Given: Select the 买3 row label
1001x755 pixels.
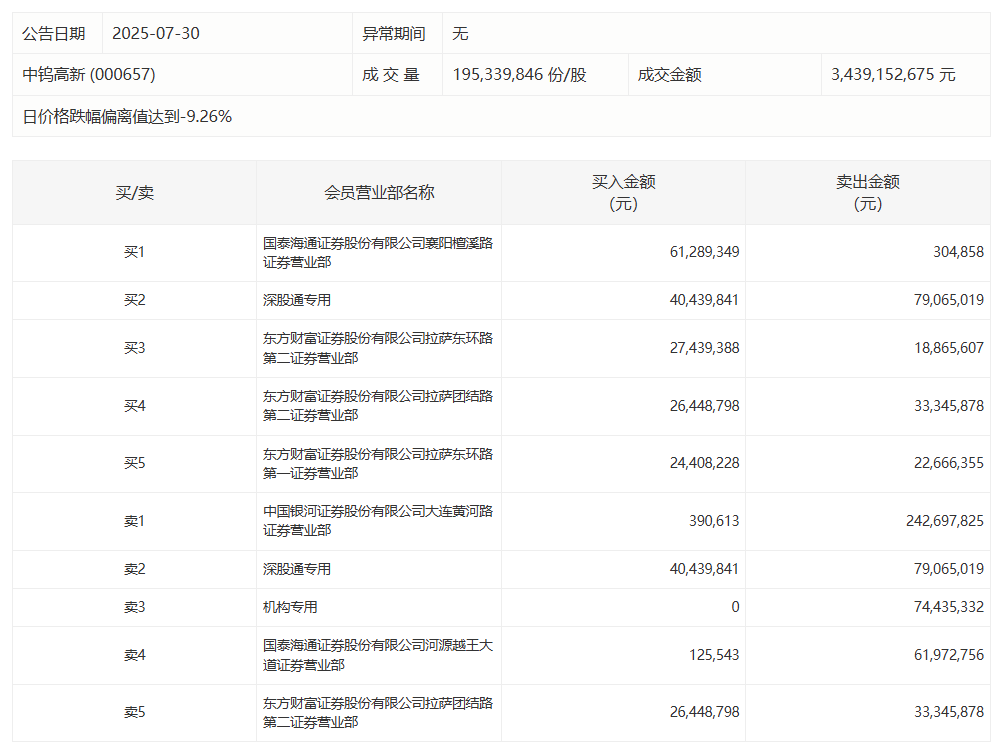Looking at the screenshot, I should pyautogui.click(x=135, y=348).
